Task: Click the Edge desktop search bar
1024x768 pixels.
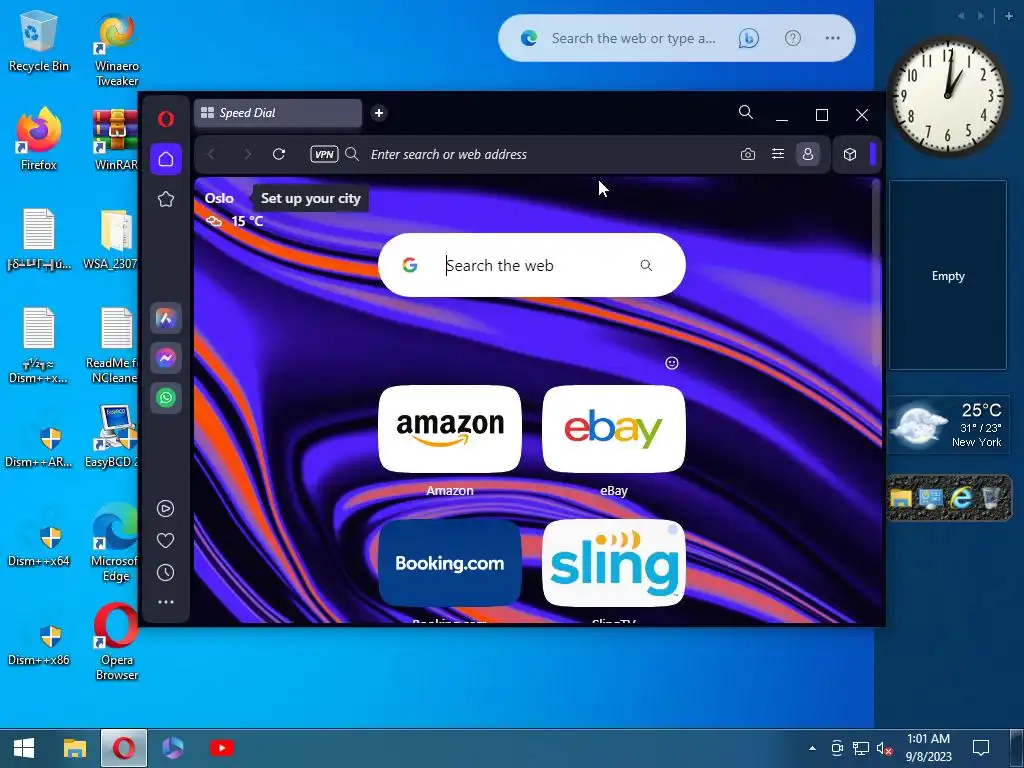Action: tap(677, 39)
